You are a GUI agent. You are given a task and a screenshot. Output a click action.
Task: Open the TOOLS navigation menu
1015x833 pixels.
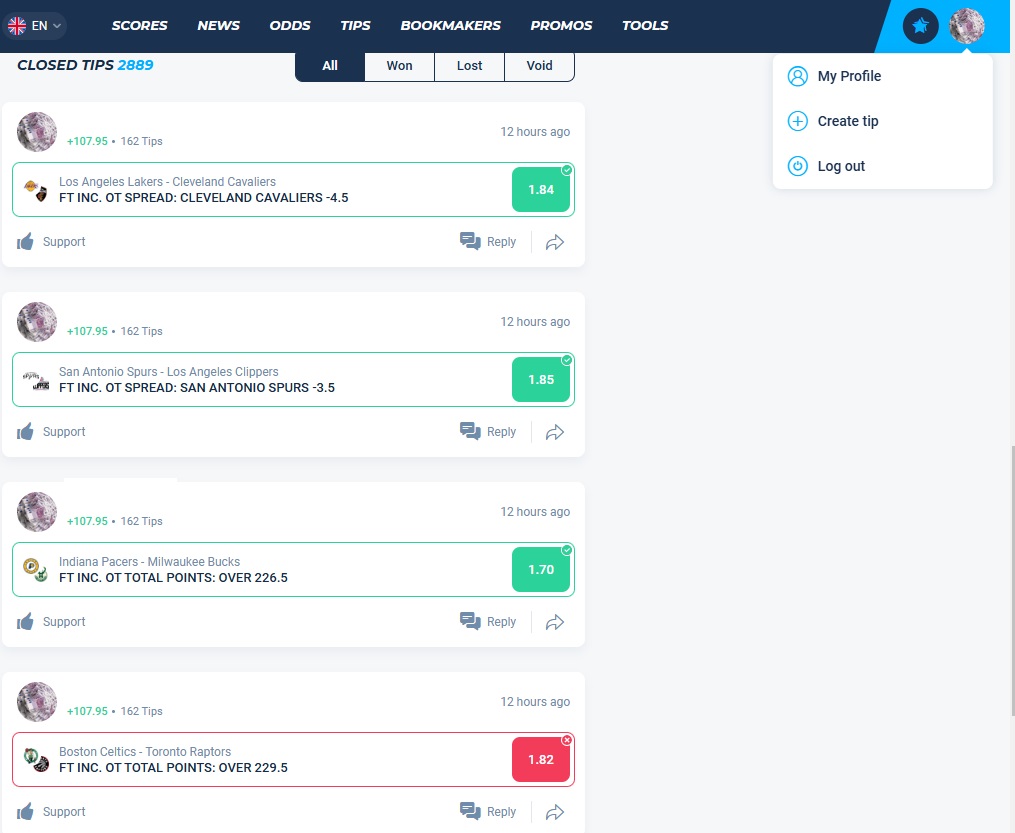[x=645, y=26]
